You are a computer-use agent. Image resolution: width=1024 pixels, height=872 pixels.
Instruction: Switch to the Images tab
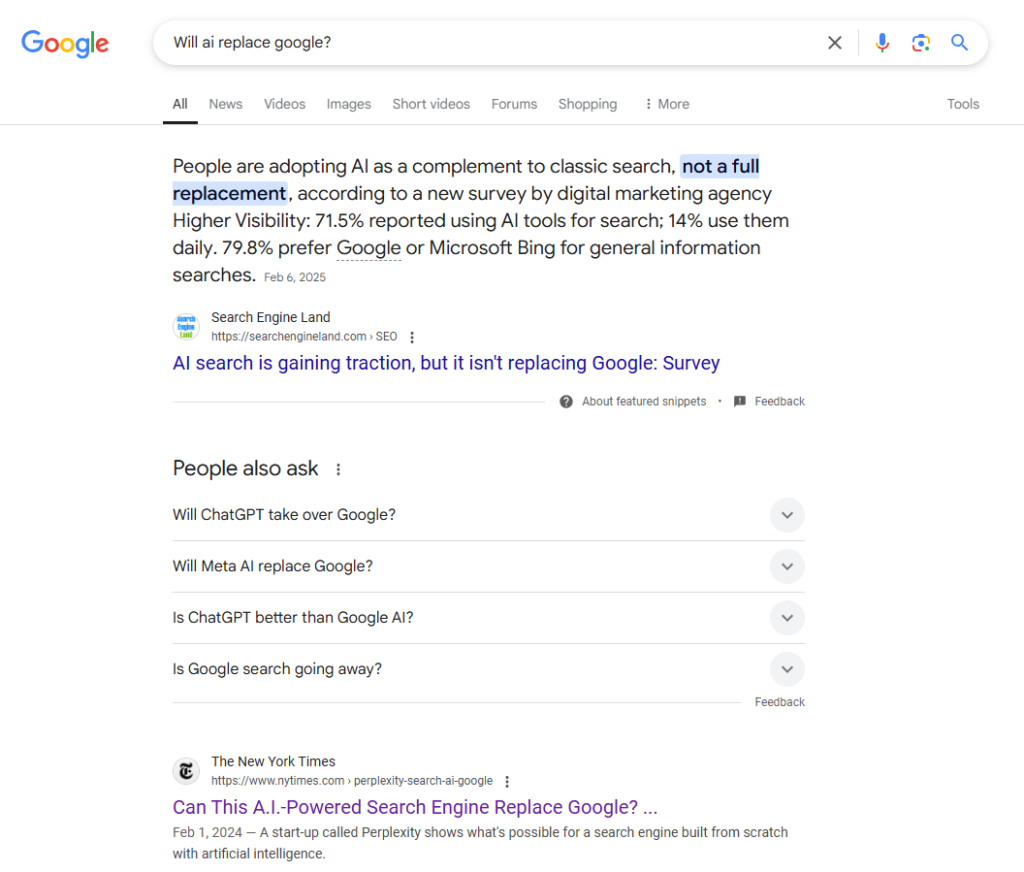(x=348, y=104)
